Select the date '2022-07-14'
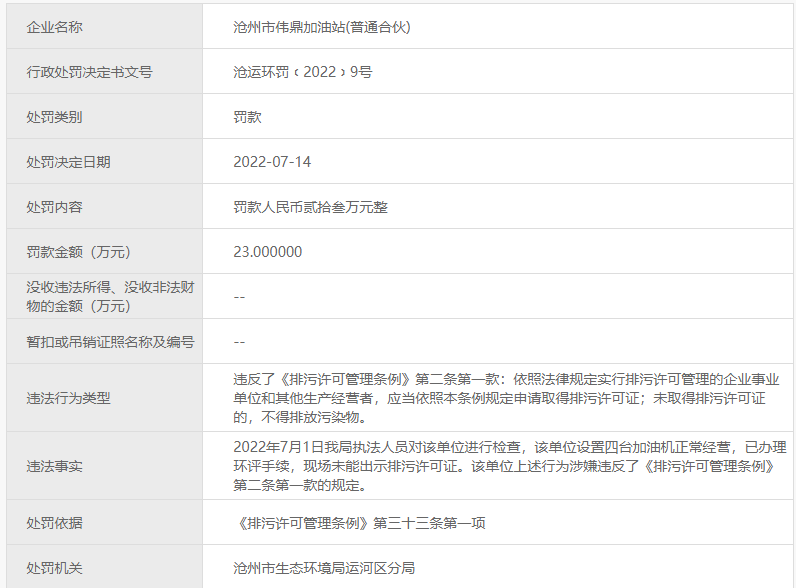 pos(272,162)
